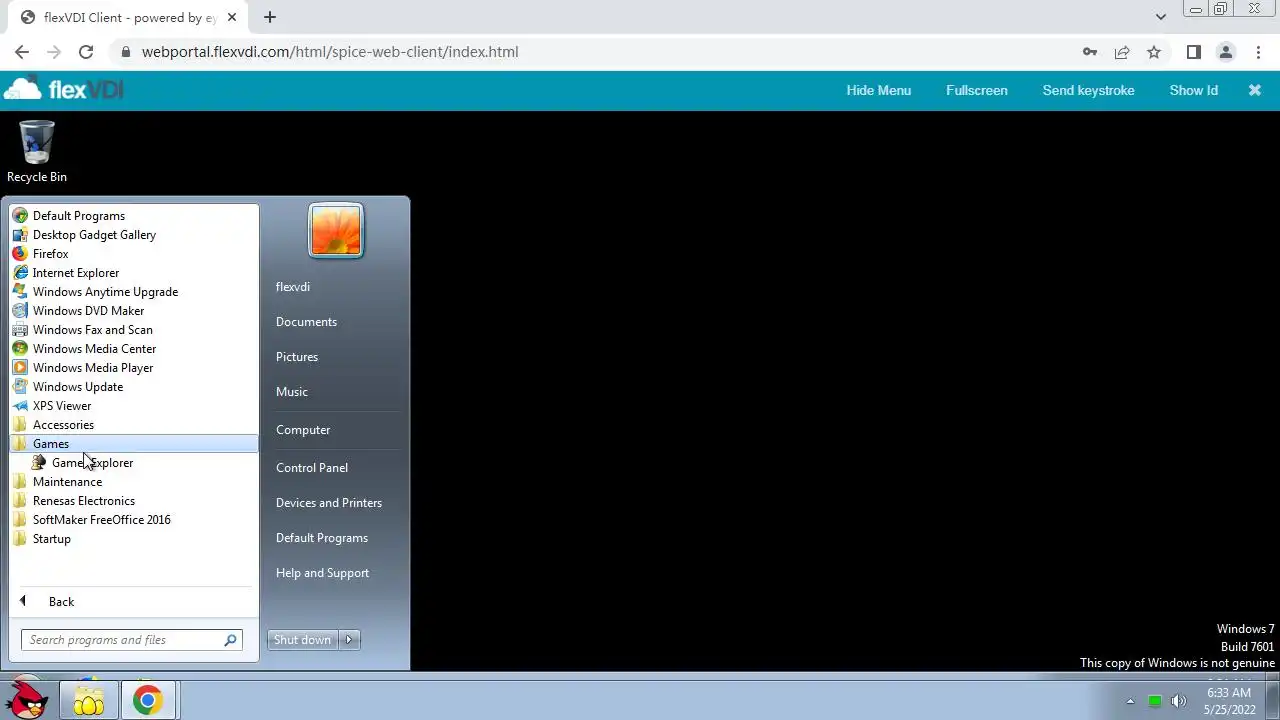This screenshot has width=1280, height=720.
Task: Open Documents from Start menu
Action: tap(306, 322)
